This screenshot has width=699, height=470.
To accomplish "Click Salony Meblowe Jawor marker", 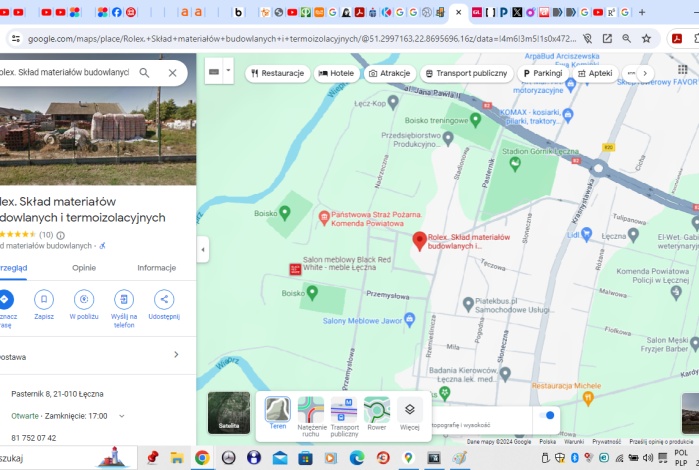I will click(410, 319).
